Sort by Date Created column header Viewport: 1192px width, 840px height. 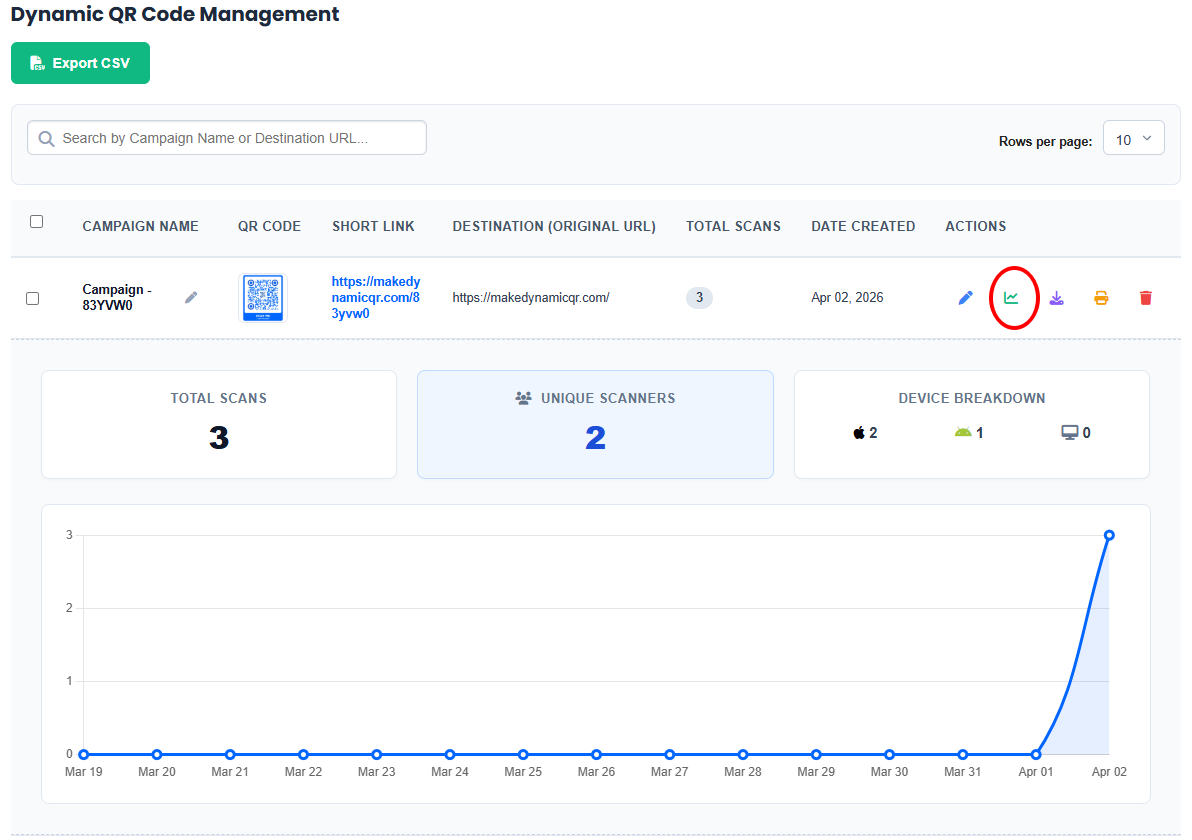point(863,227)
